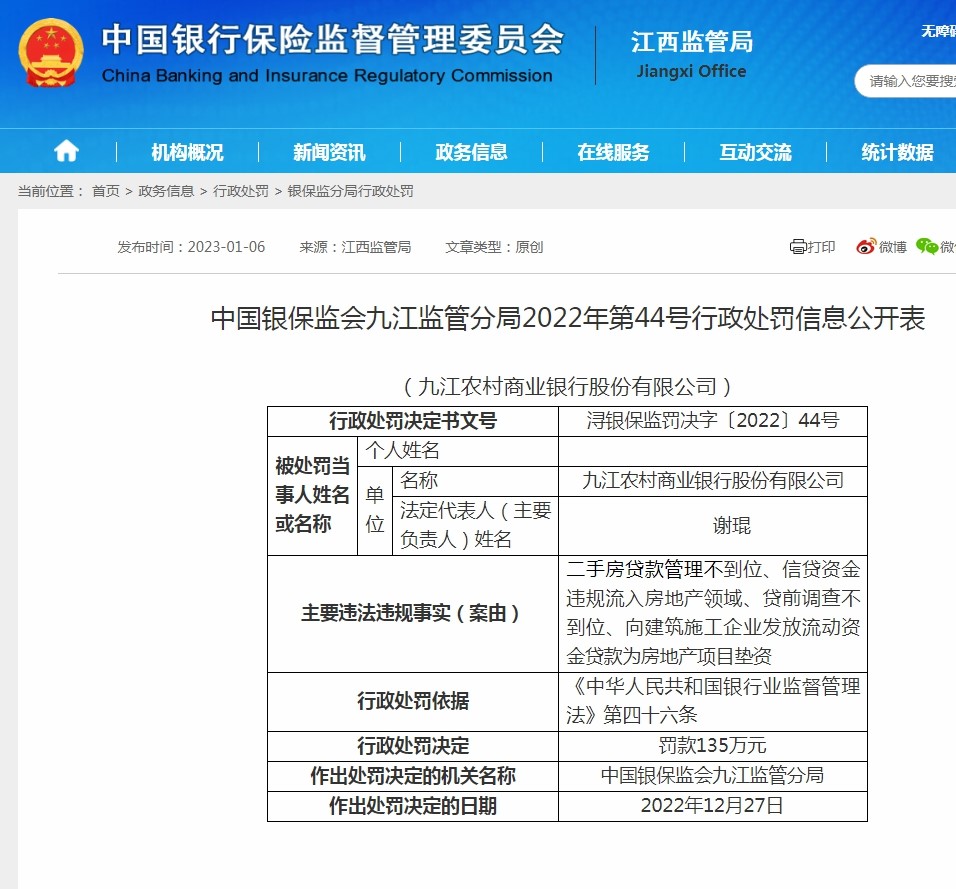This screenshot has width=956, height=889.
Task: Open the 统计数据 navigation item
Action: pos(897,152)
